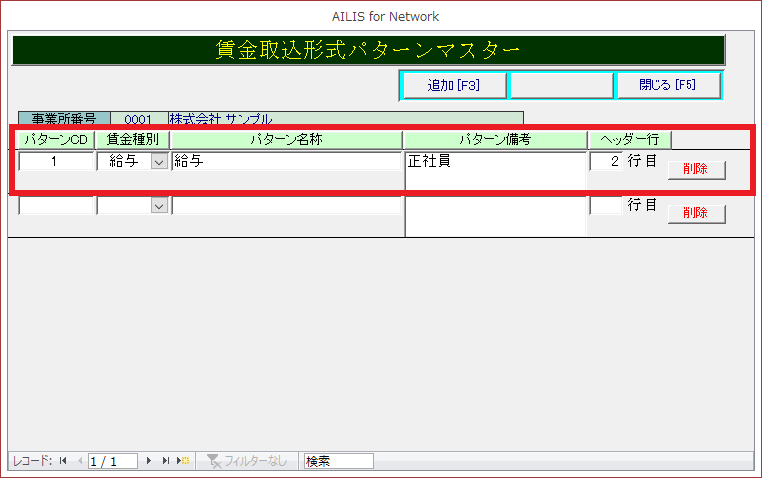
Task: Go to previous record arrow
Action: pos(79,461)
